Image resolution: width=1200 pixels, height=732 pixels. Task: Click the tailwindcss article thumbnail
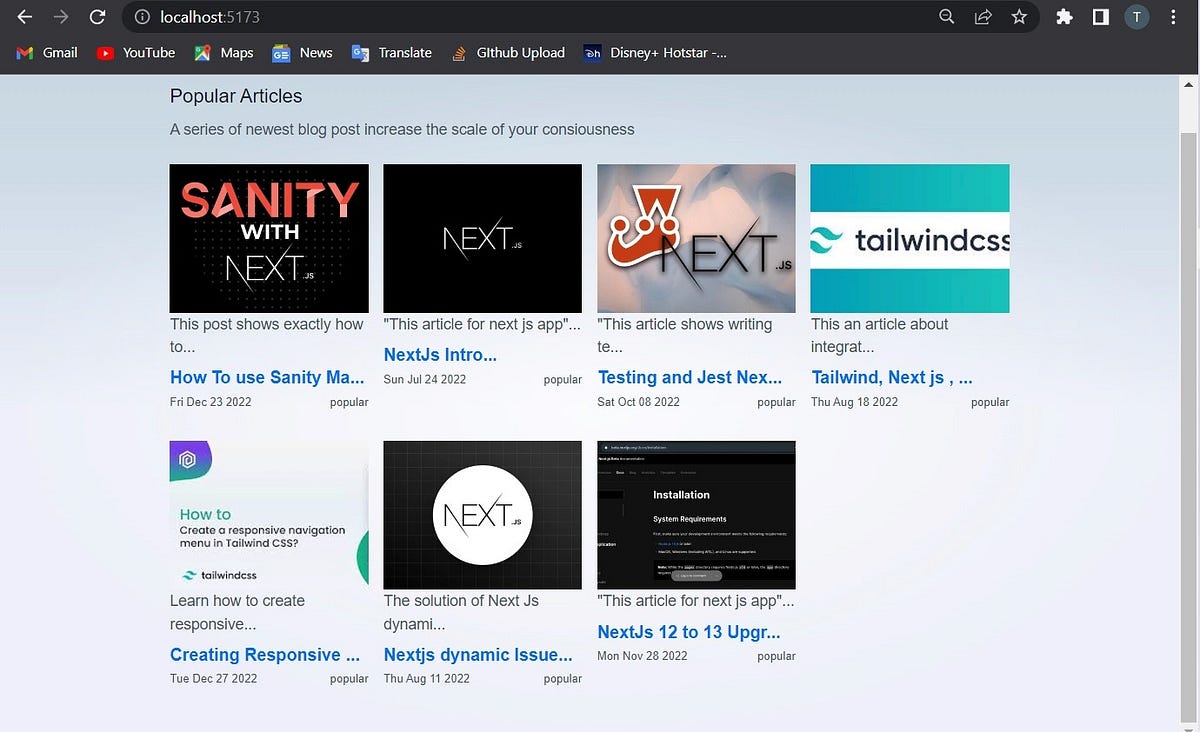pos(909,238)
